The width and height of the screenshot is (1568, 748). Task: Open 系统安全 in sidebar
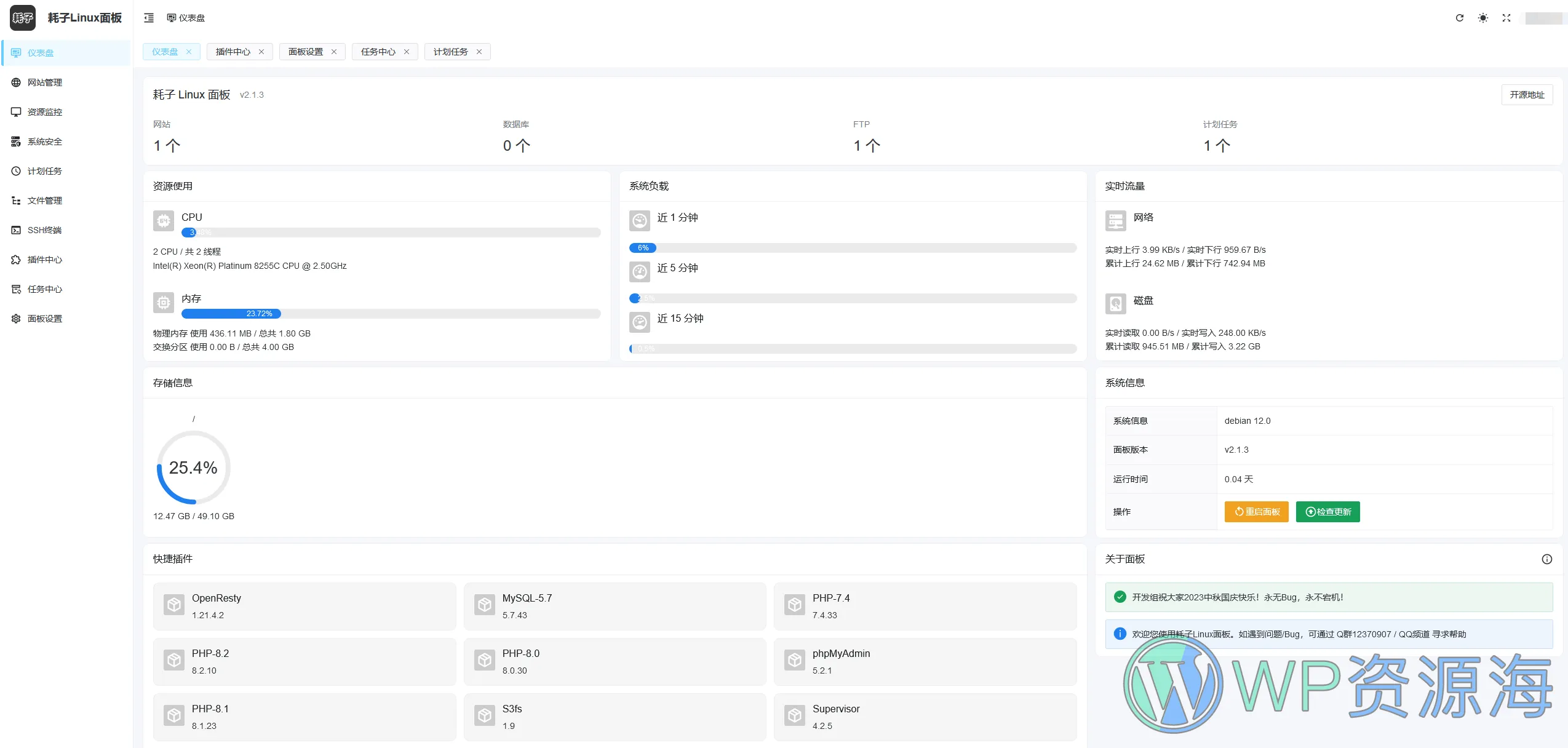(x=66, y=141)
